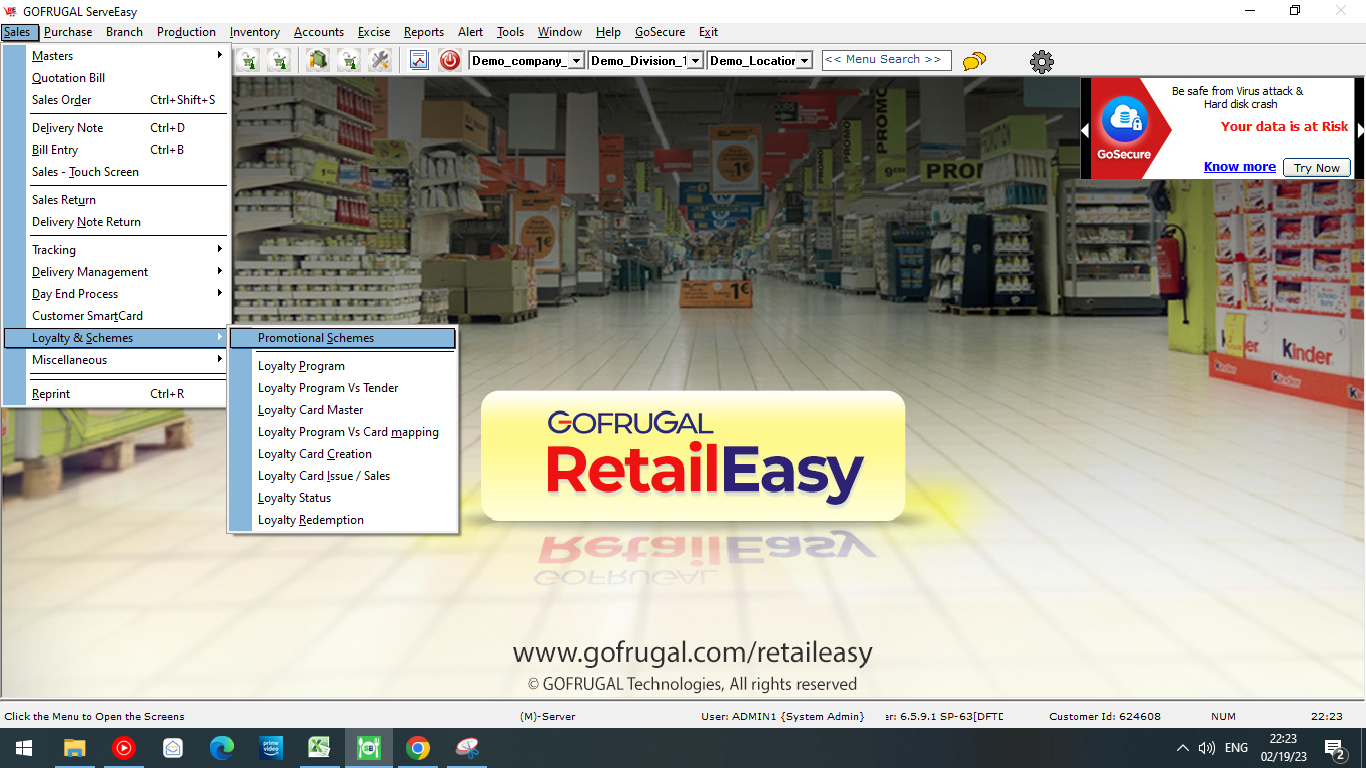Select Bill Entry

pyautogui.click(x=116, y=150)
